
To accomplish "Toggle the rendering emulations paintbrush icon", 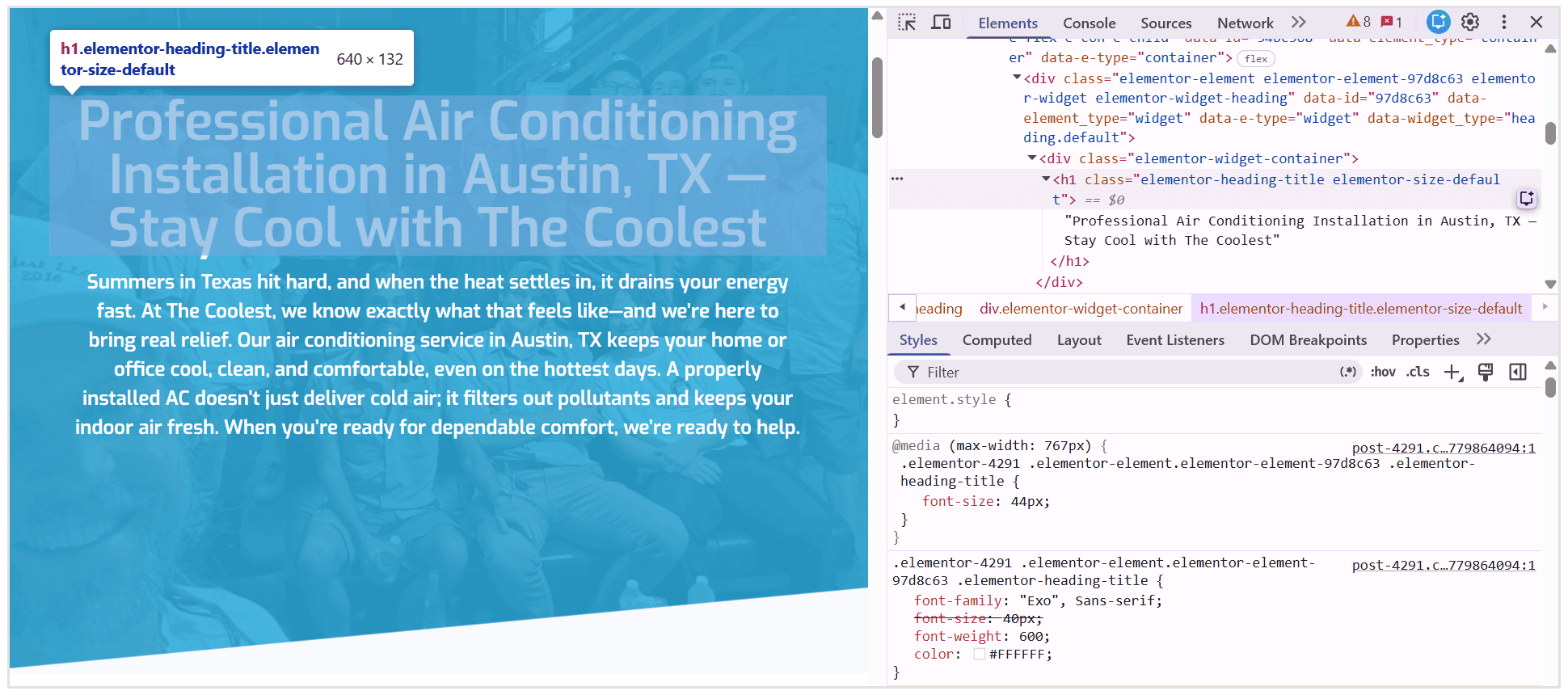I will 1485,372.
